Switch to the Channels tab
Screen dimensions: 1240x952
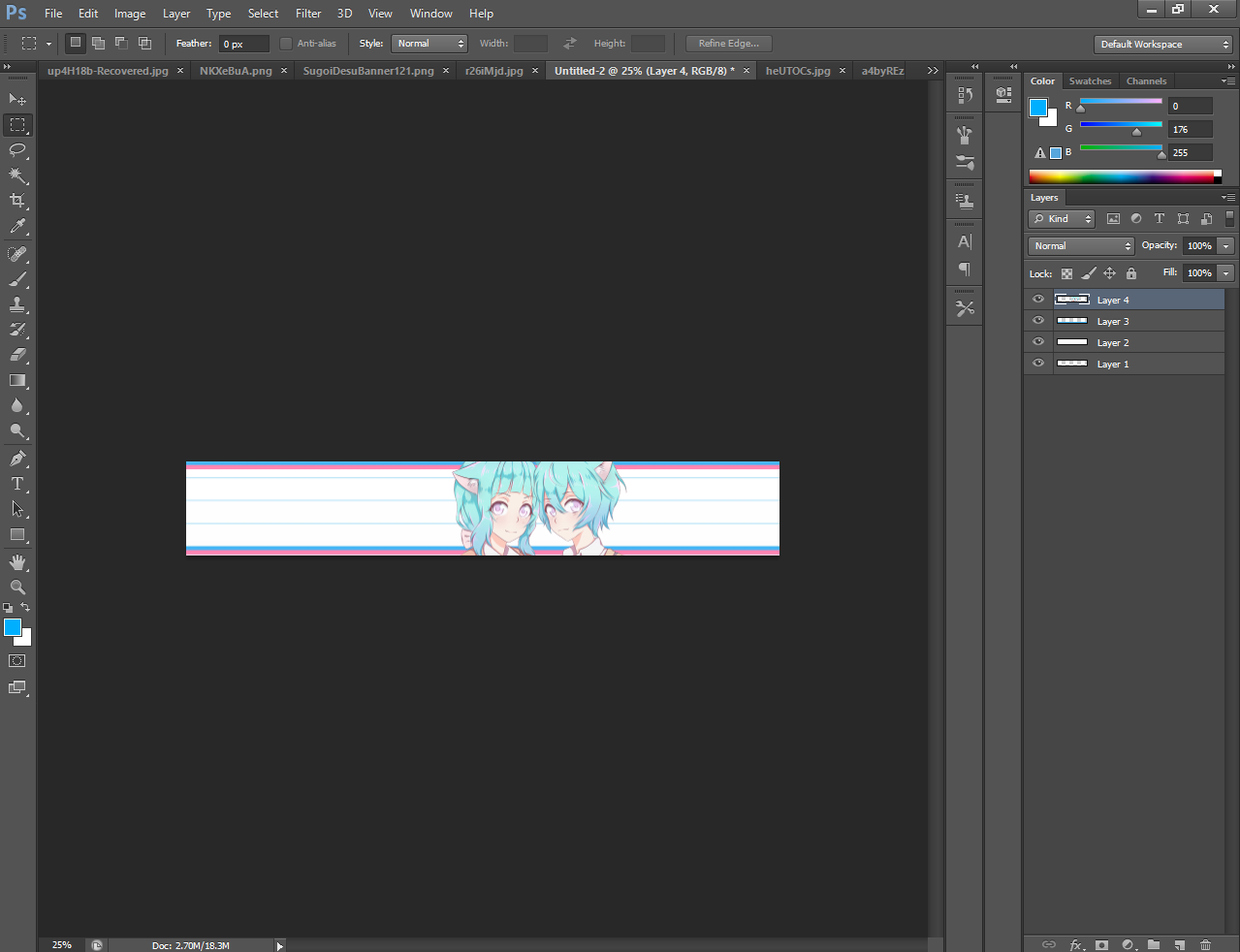pyautogui.click(x=1146, y=81)
